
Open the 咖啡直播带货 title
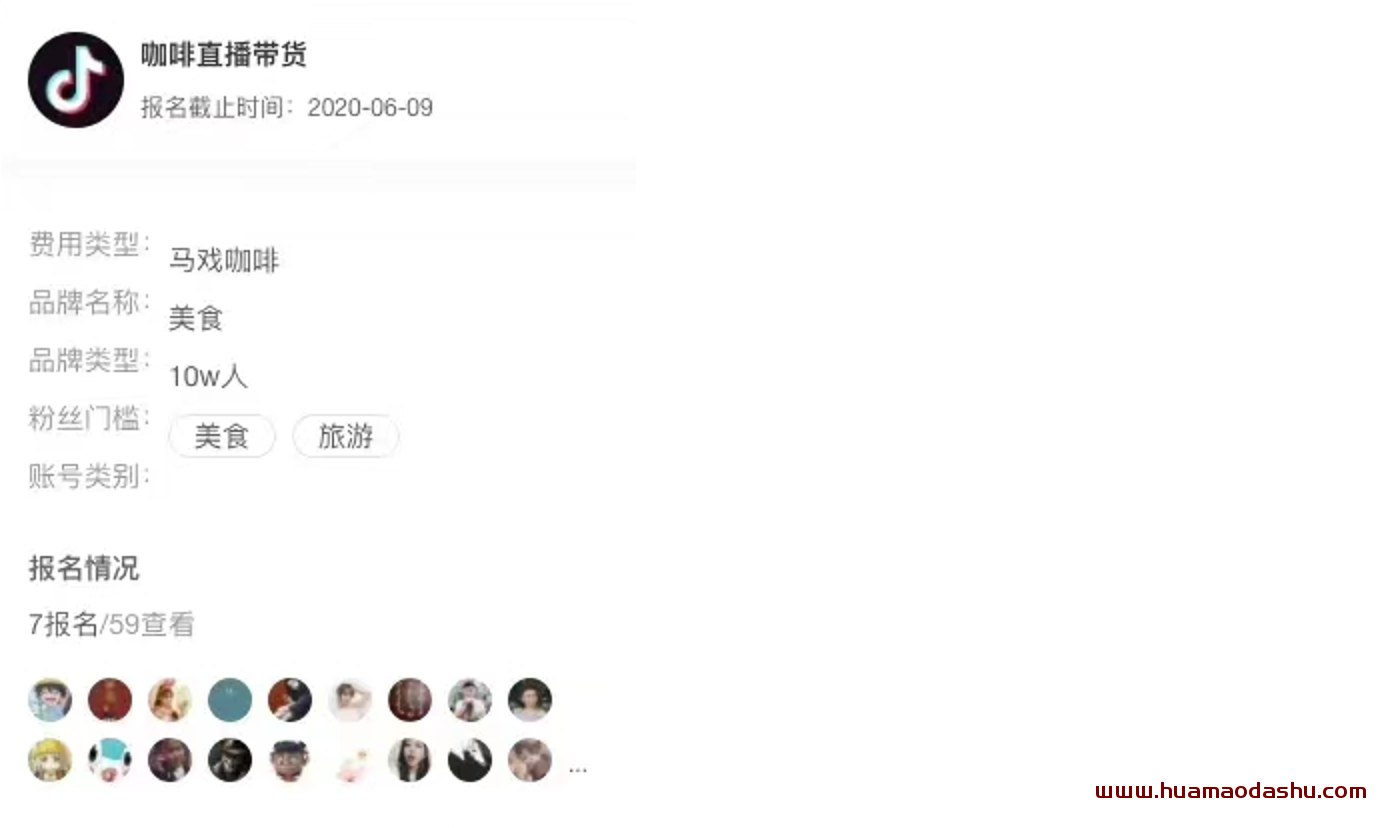click(x=223, y=55)
